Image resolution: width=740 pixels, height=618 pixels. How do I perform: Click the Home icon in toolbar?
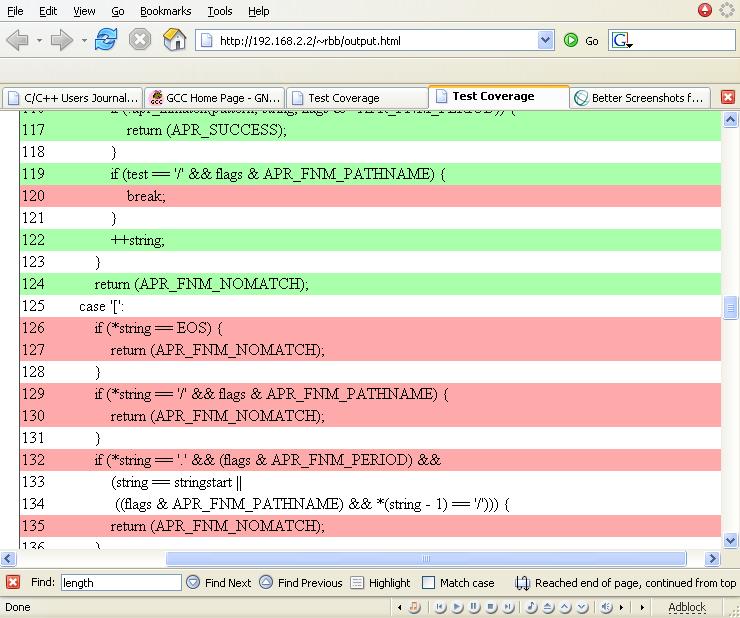(174, 40)
